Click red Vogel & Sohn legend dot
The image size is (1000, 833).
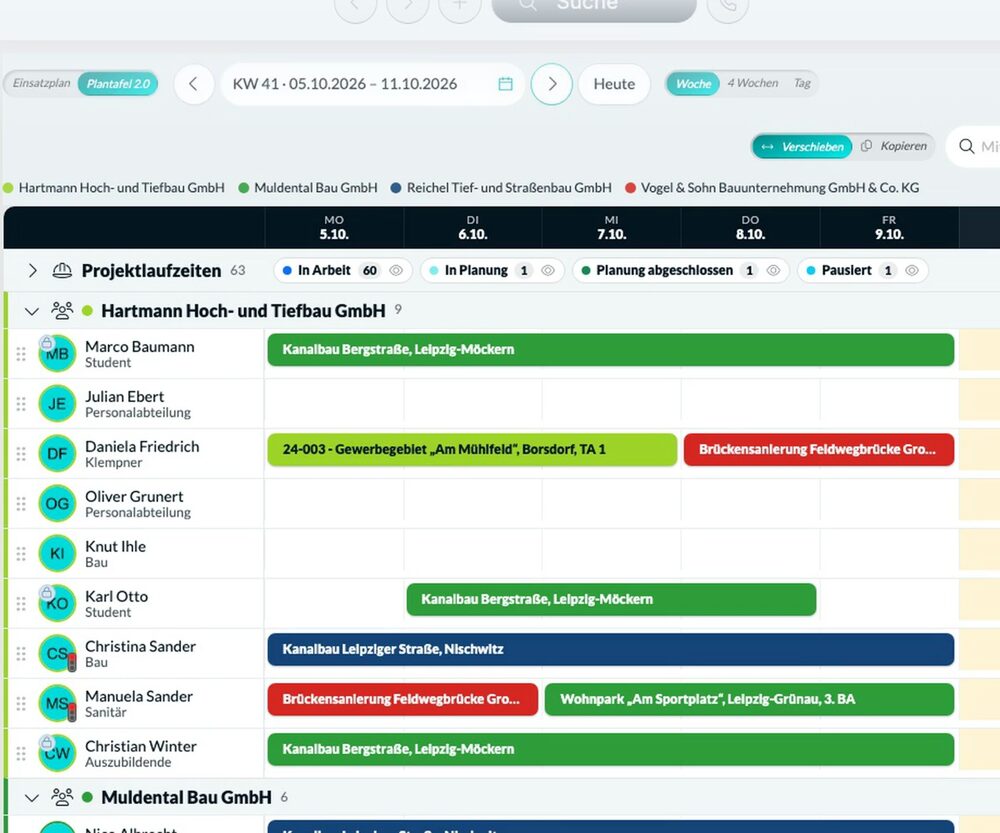(630, 188)
